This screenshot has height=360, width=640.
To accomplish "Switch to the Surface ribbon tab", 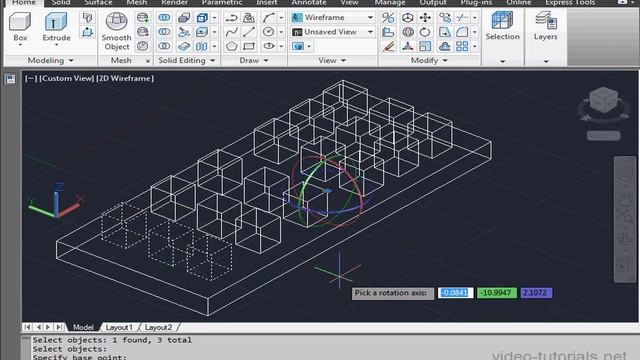I will tap(98, 2).
